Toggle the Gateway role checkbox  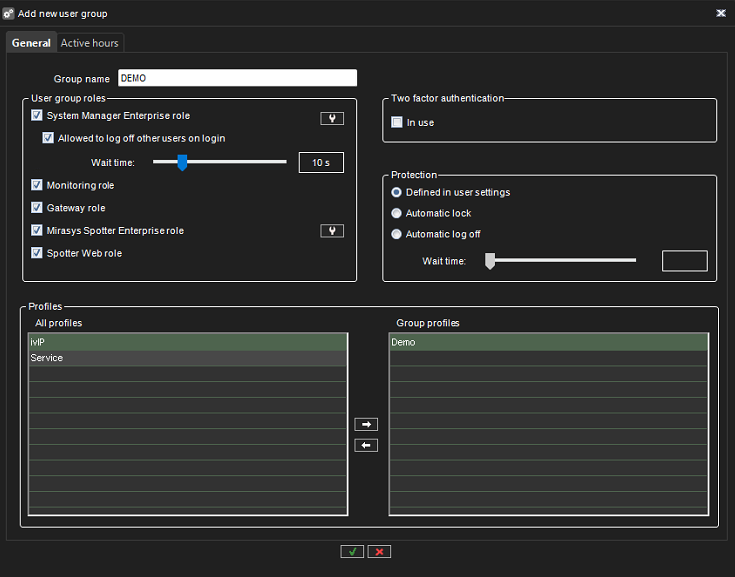pos(37,208)
